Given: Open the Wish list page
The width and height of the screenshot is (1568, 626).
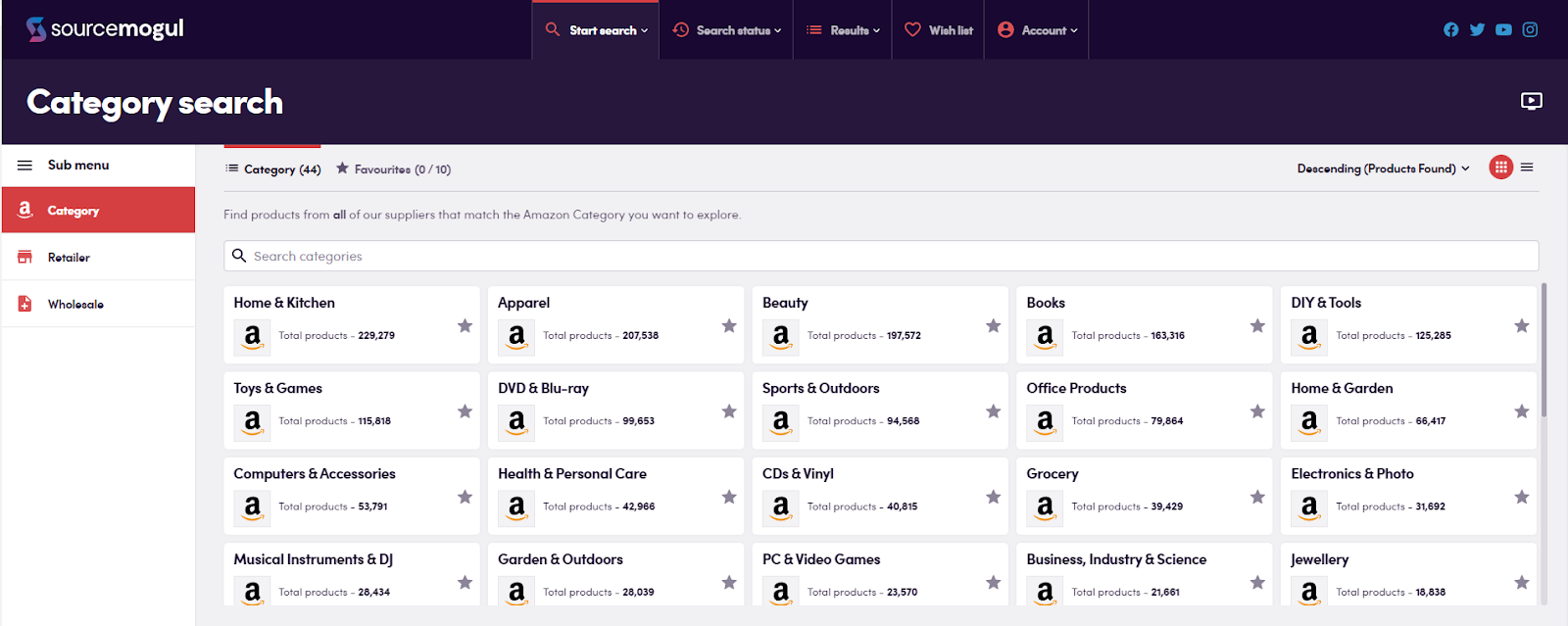Looking at the screenshot, I should coord(939,30).
